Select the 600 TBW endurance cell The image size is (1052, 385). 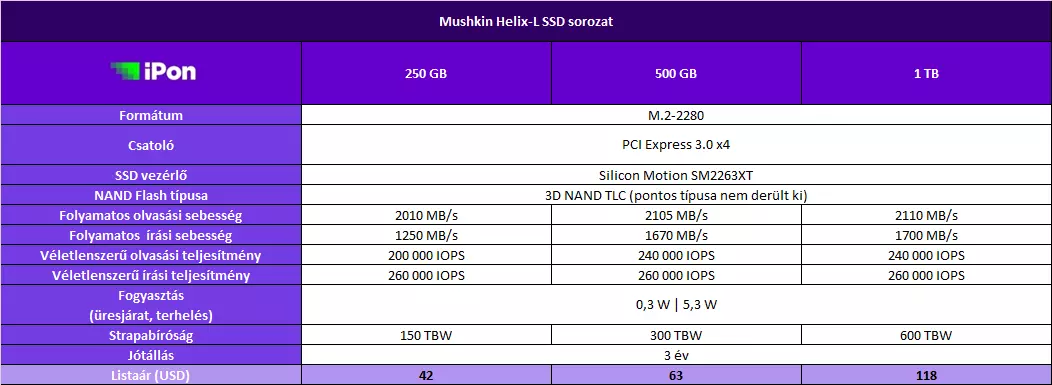click(x=926, y=335)
